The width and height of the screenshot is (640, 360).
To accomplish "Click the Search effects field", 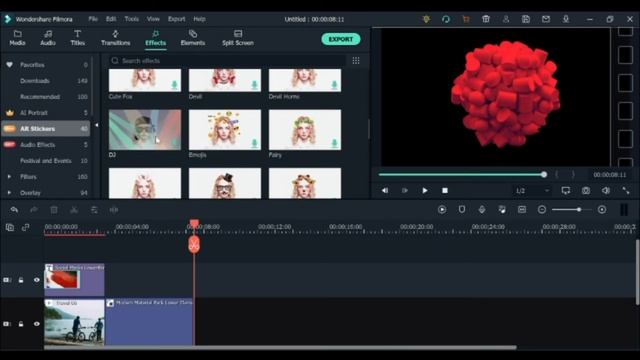I will point(227,60).
